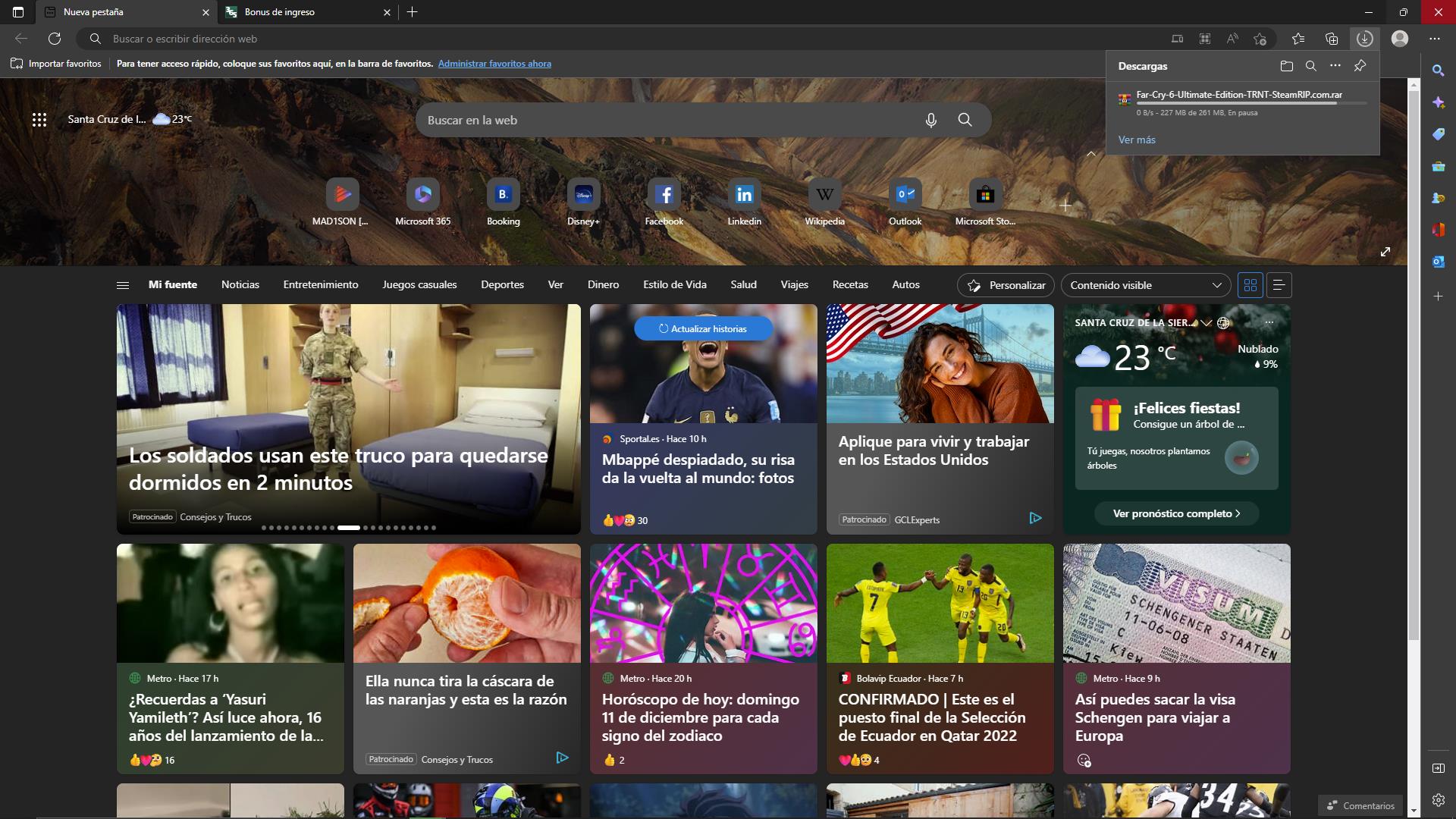The width and height of the screenshot is (1456, 819).
Task: Open the apps grid launcher icon
Action: point(39,119)
